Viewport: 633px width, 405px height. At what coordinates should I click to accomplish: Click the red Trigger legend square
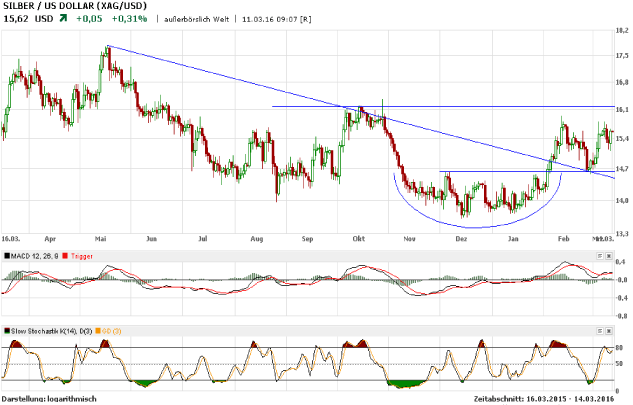(66, 256)
